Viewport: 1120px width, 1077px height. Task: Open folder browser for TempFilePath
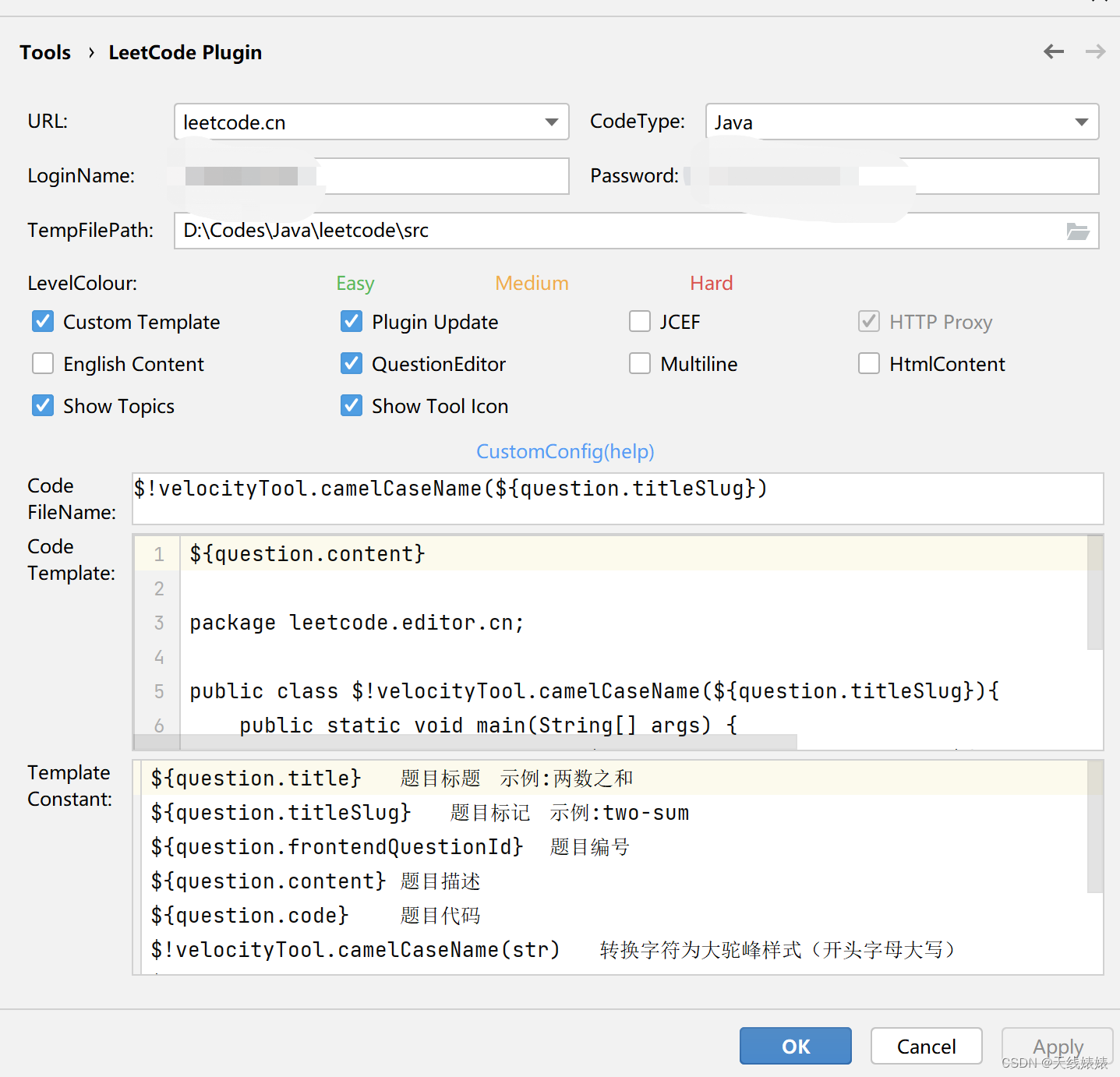[x=1078, y=231]
